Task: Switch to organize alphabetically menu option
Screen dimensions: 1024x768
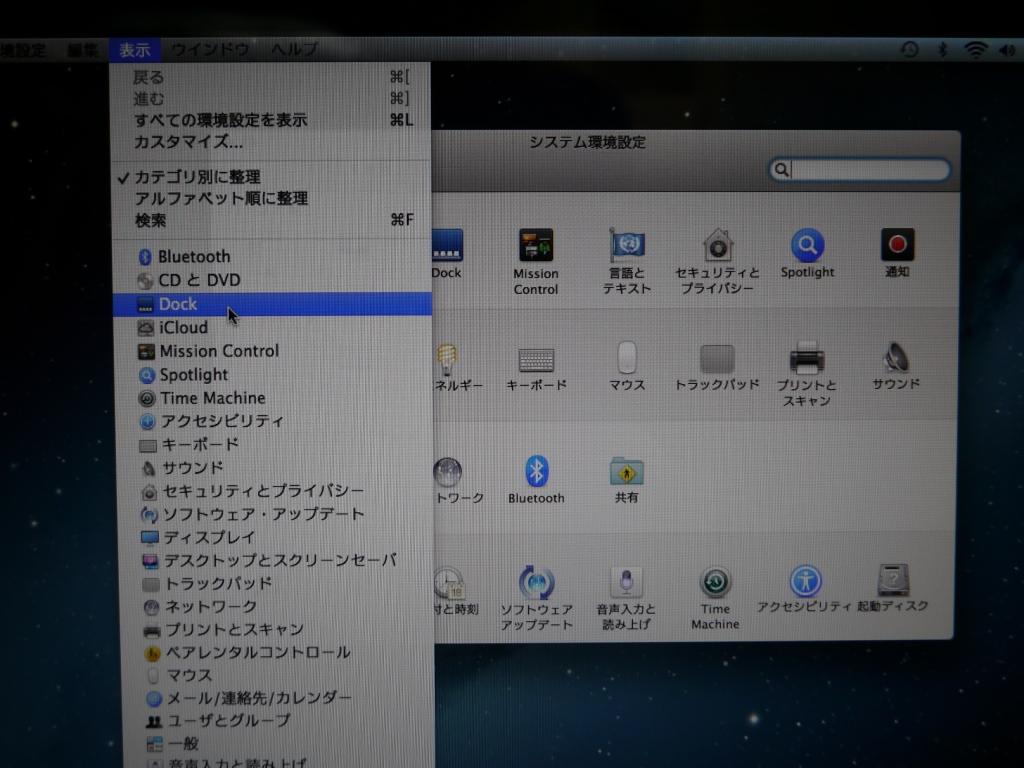Action: pyautogui.click(x=221, y=198)
